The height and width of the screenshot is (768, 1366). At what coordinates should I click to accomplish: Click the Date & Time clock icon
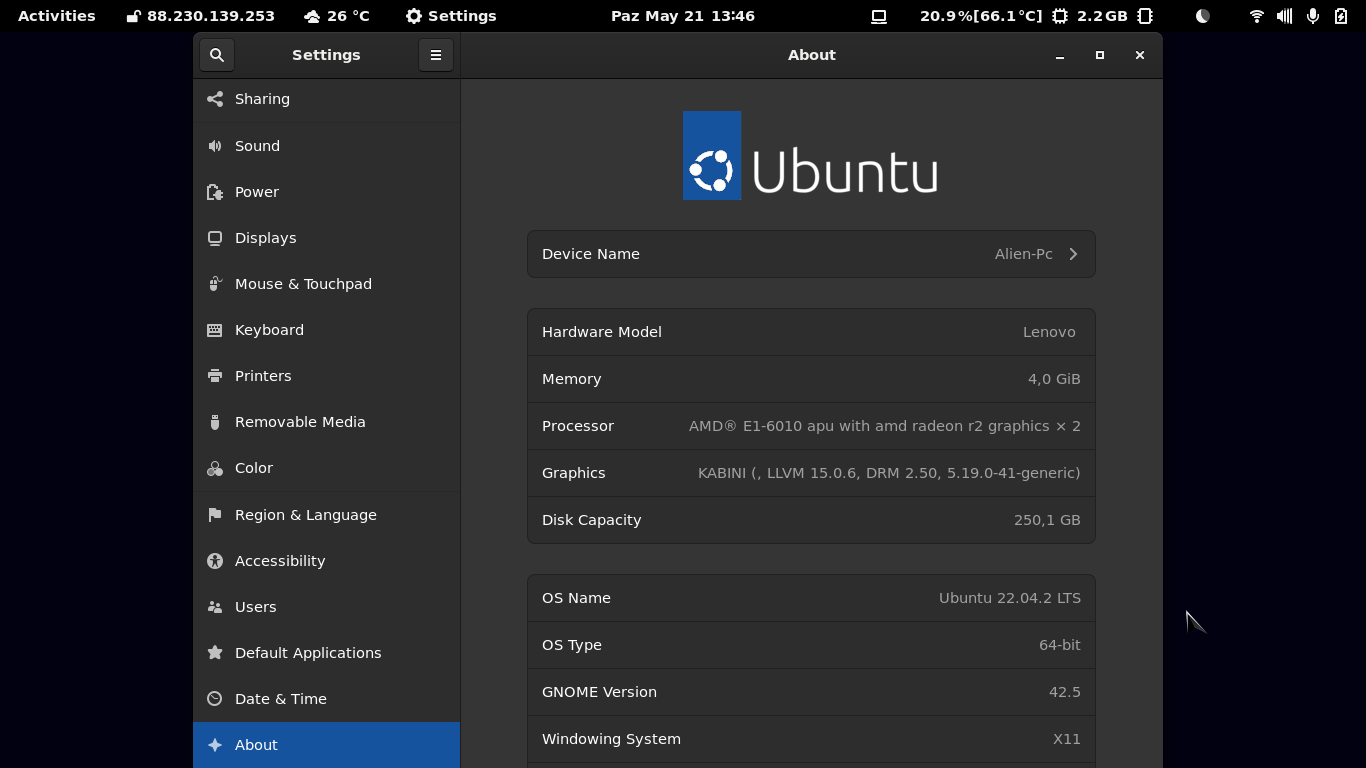[x=215, y=699]
